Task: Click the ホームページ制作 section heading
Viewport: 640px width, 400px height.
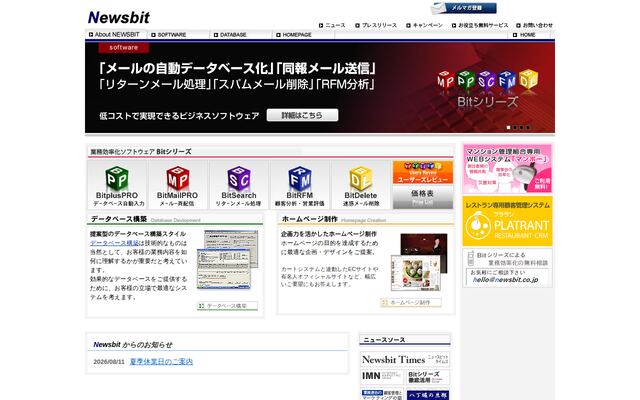Action: pos(310,219)
